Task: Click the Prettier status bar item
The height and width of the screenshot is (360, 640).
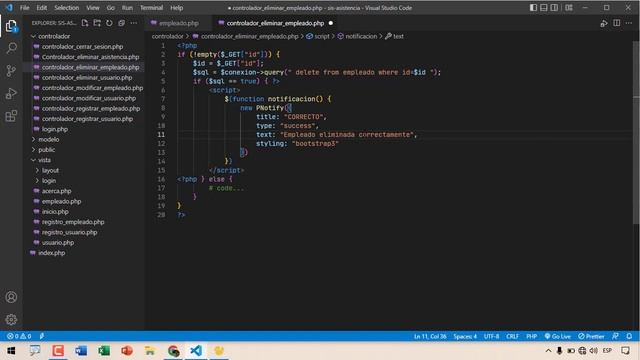Action: [591, 336]
